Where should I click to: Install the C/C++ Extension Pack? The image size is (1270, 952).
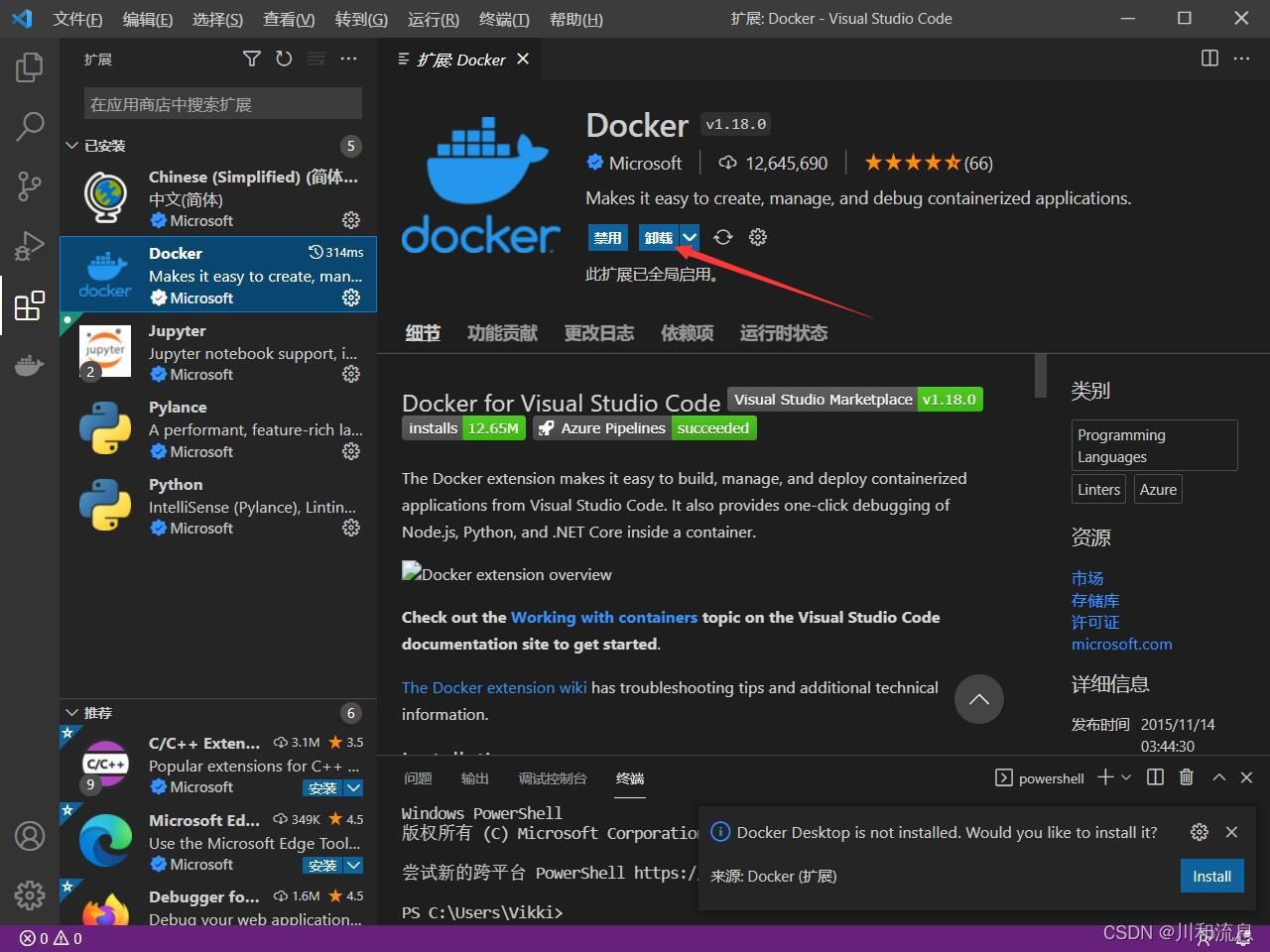[322, 788]
